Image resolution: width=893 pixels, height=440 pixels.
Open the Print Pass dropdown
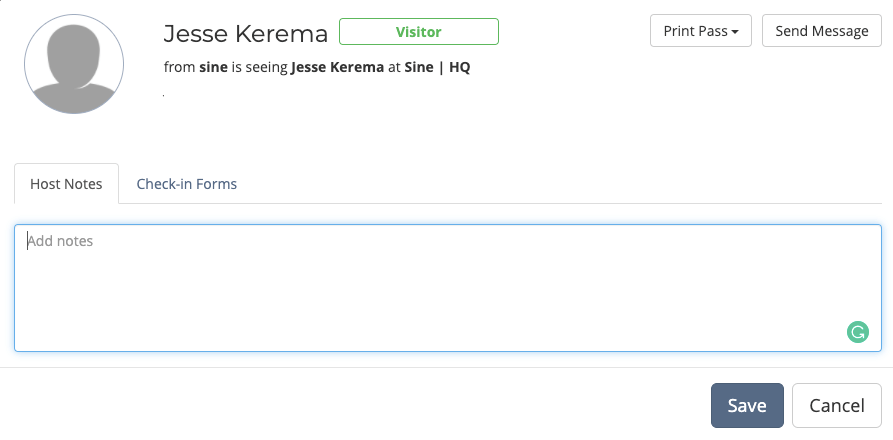pos(701,31)
